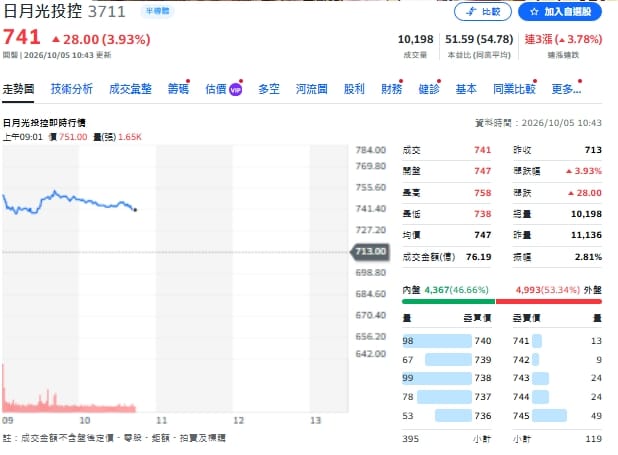Click the 比較 compare button
Viewport: 618px width, 455px height.
tap(483, 12)
